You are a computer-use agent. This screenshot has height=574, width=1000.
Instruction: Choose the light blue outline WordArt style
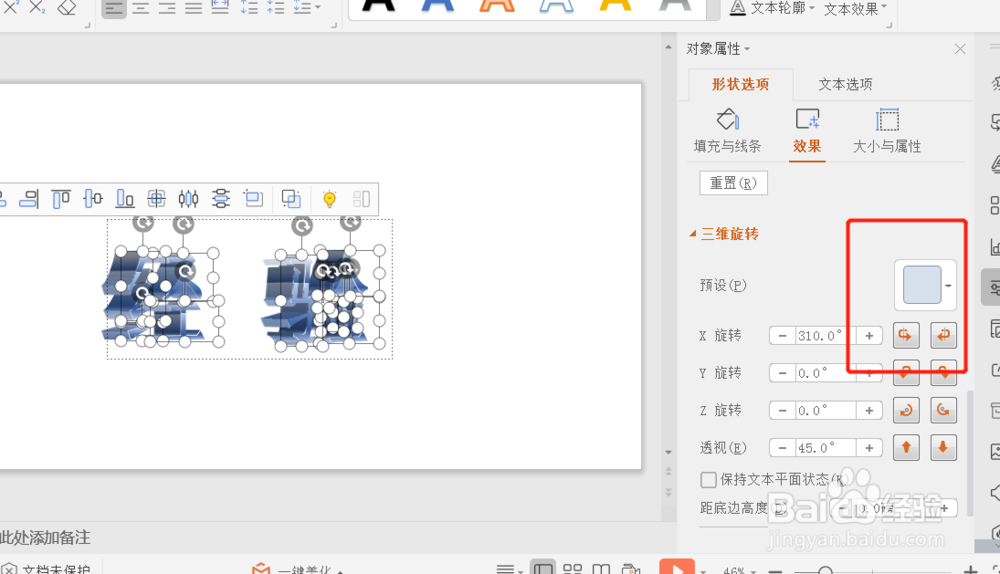click(x=556, y=6)
